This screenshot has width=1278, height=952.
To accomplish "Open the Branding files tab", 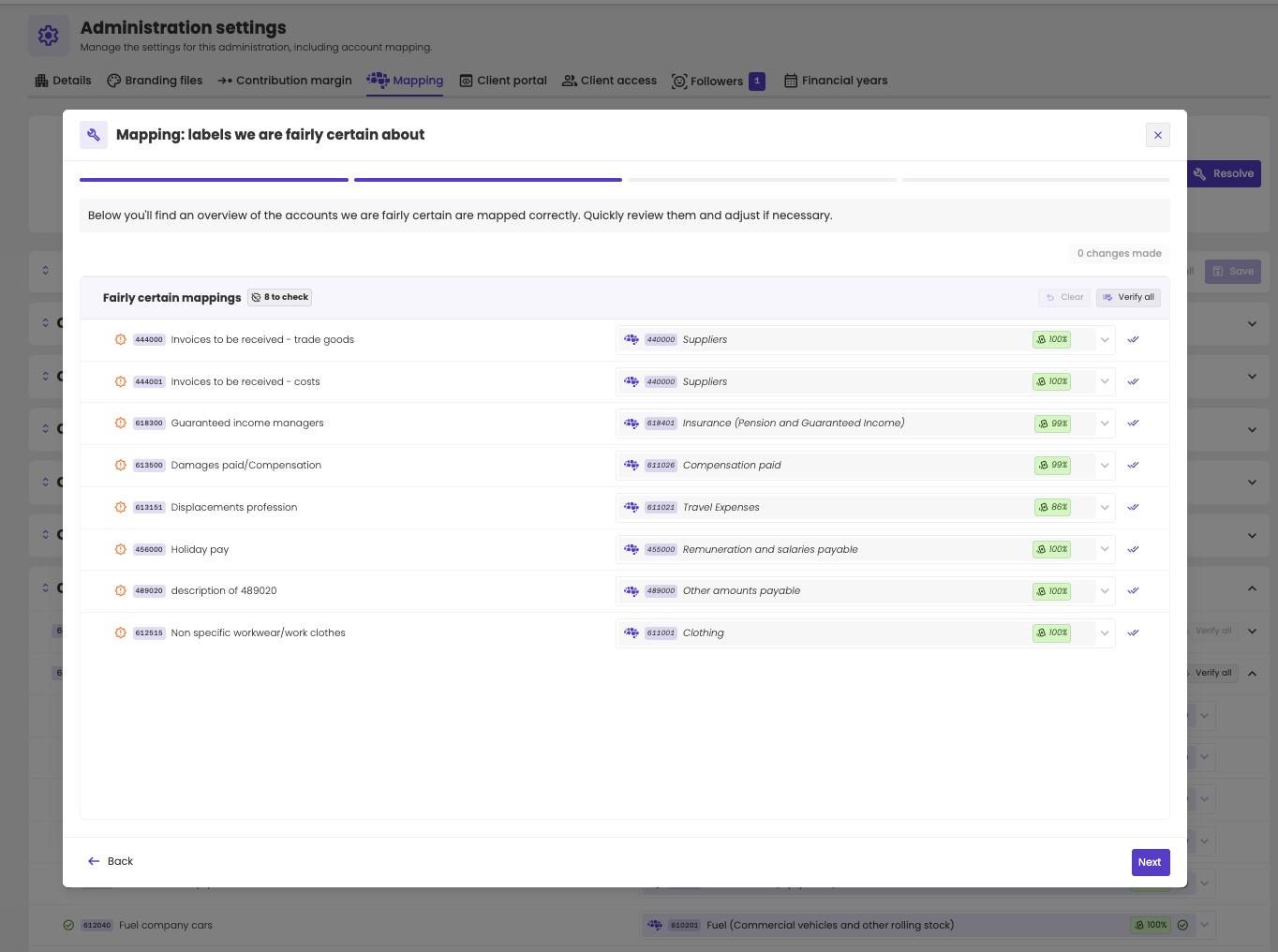I will 155,81.
